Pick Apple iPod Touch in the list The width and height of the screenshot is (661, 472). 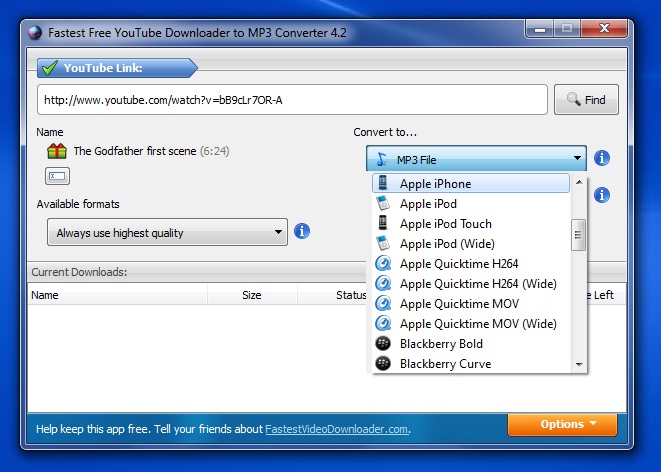coord(471,223)
